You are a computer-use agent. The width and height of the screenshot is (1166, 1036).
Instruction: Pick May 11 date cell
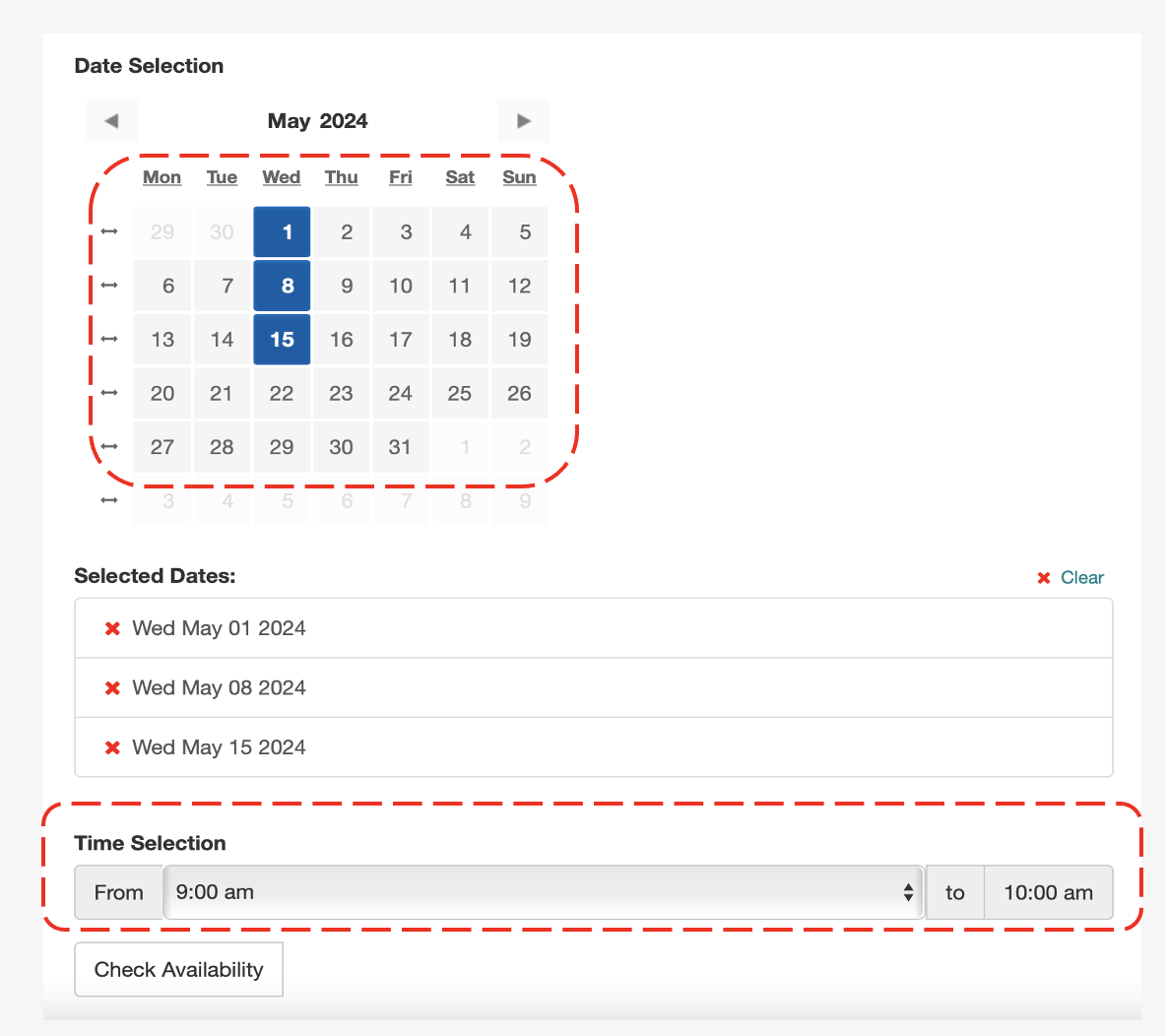click(460, 286)
